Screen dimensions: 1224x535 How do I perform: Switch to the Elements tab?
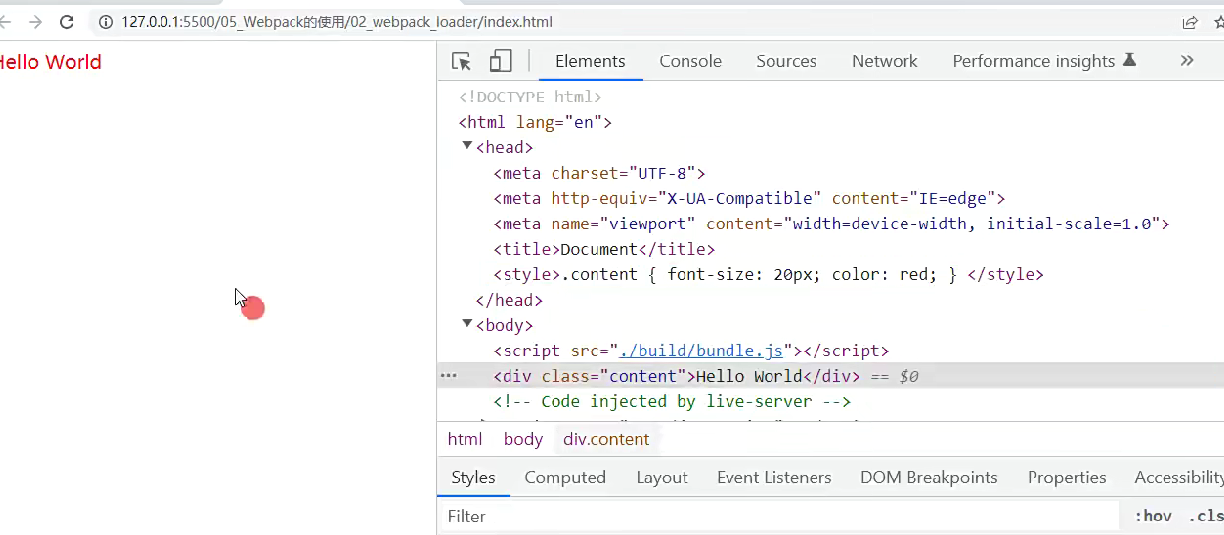tap(590, 61)
